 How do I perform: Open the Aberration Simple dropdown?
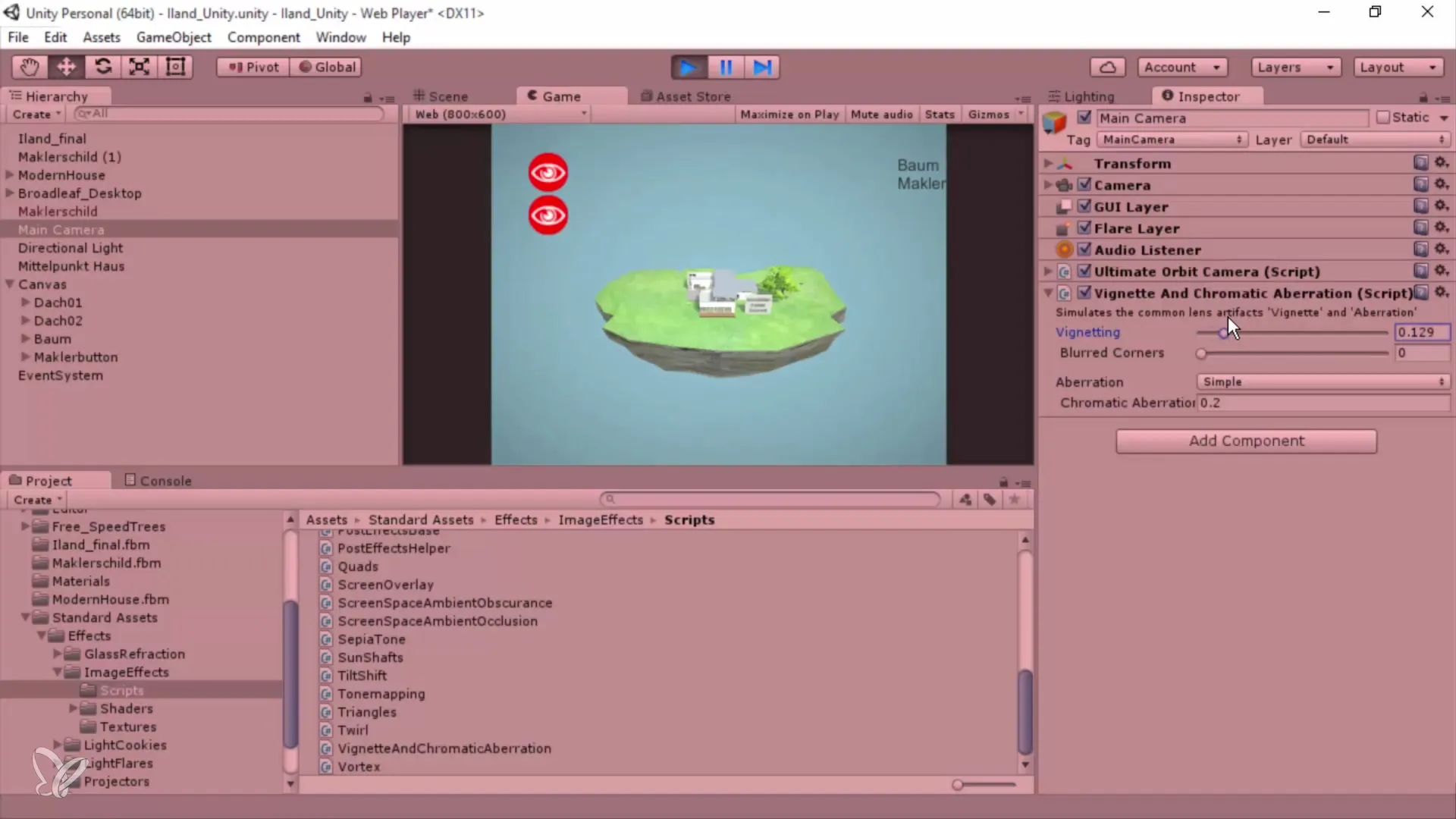tap(1323, 382)
